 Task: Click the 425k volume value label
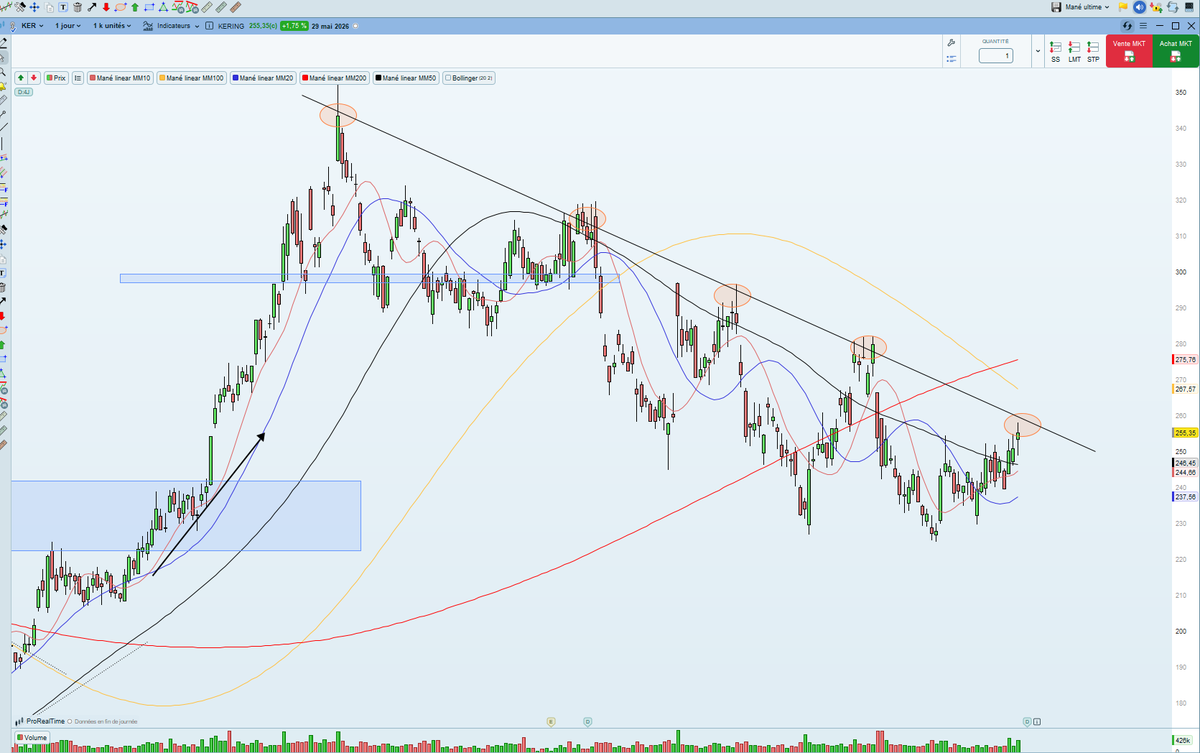(1184, 740)
